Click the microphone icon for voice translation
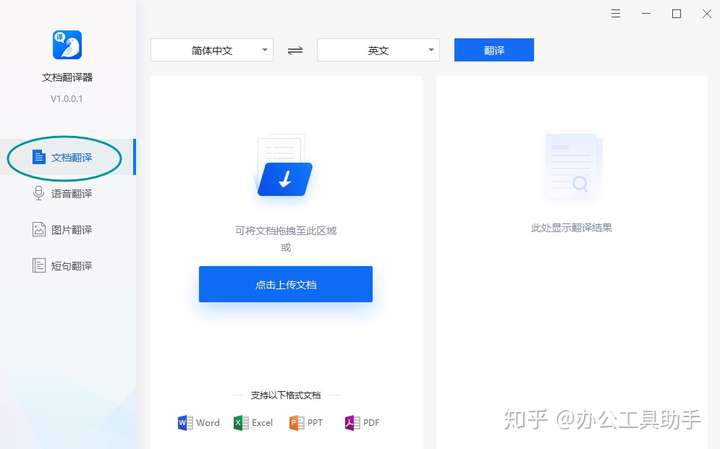 (39, 193)
